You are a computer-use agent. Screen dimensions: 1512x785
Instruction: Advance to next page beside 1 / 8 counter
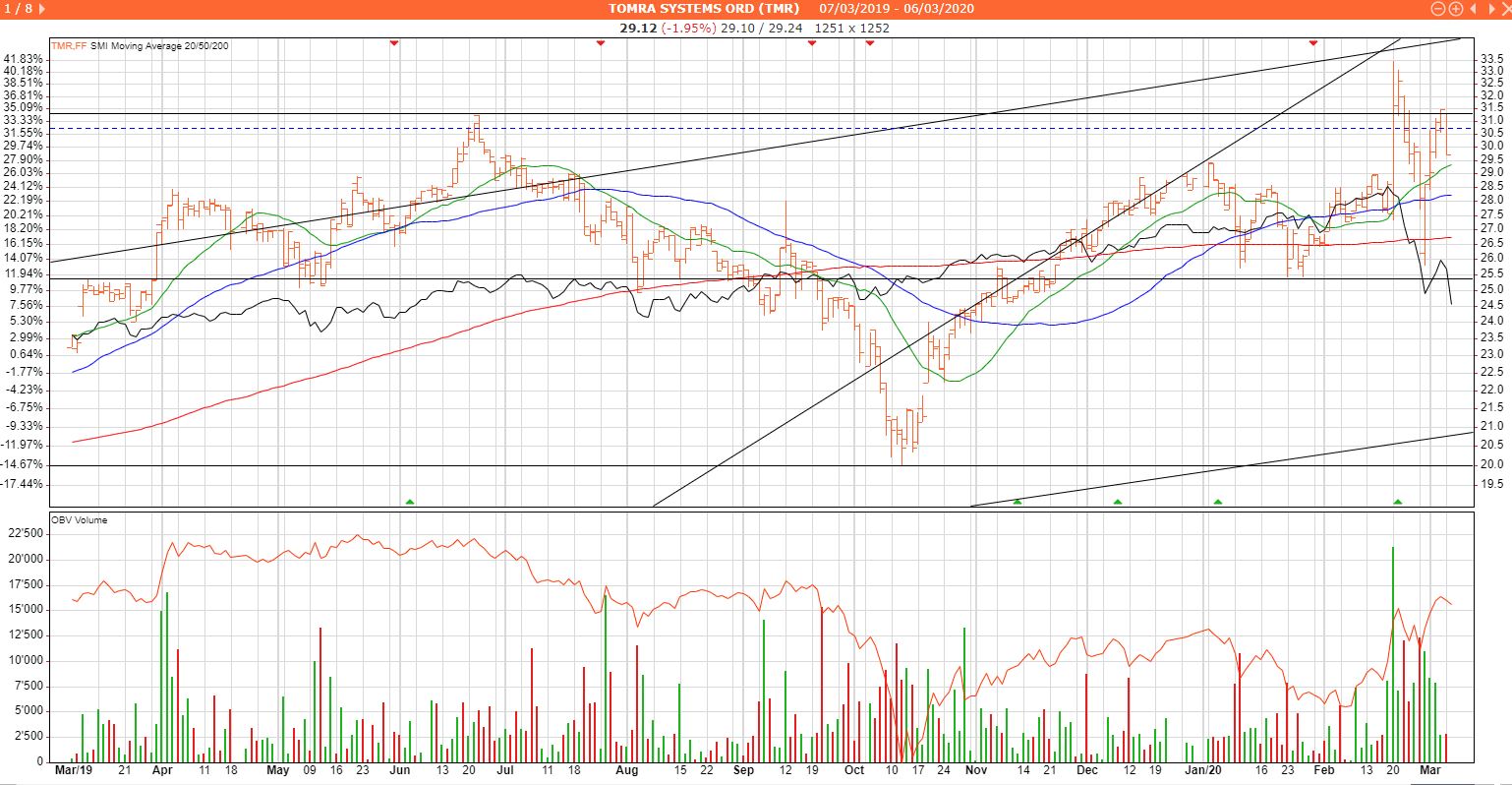pyautogui.click(x=41, y=9)
